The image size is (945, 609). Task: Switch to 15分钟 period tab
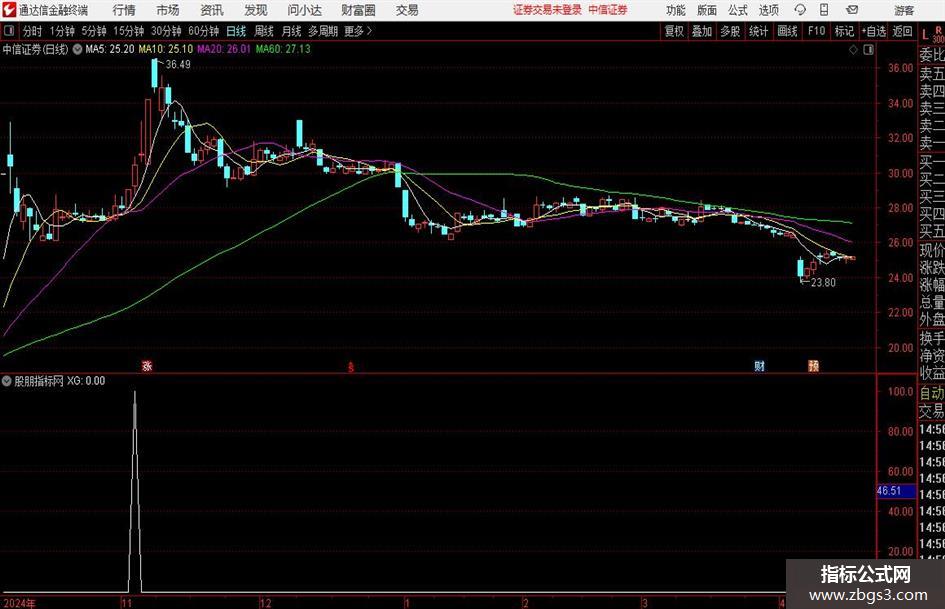128,31
